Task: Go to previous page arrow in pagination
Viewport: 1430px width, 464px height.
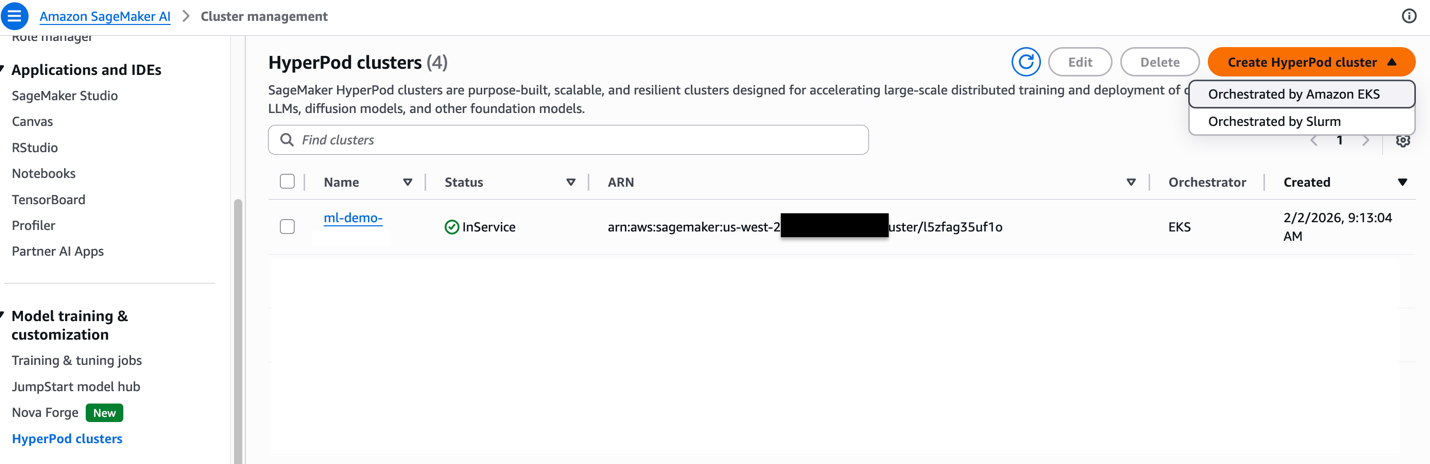Action: (x=1314, y=141)
